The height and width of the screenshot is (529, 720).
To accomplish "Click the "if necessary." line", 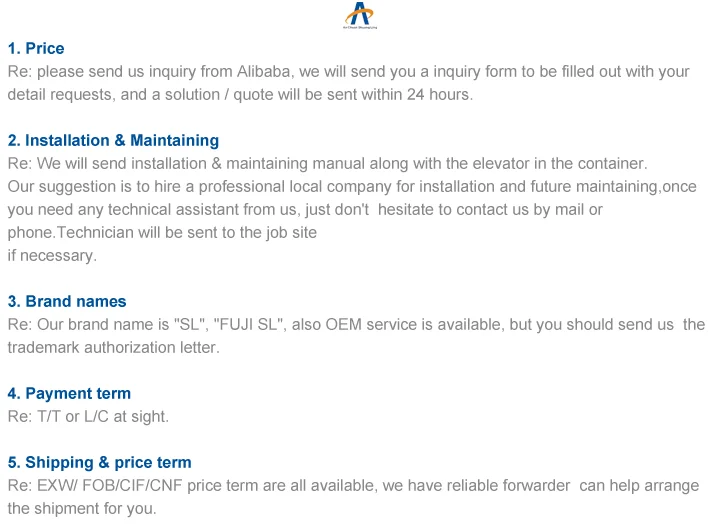I will point(52,255).
